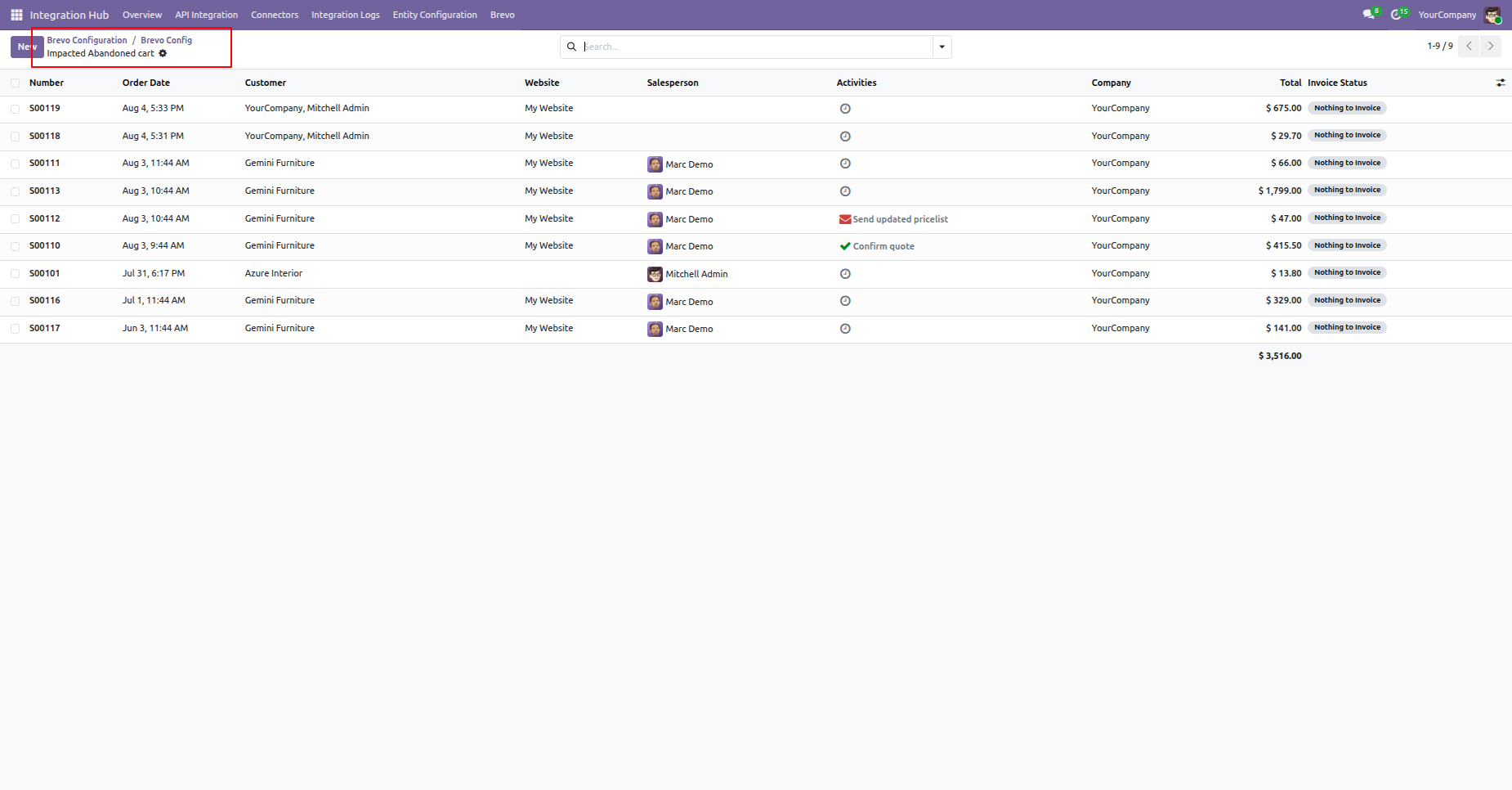Open the Connectors menu
1512x790 pixels.
pos(275,15)
